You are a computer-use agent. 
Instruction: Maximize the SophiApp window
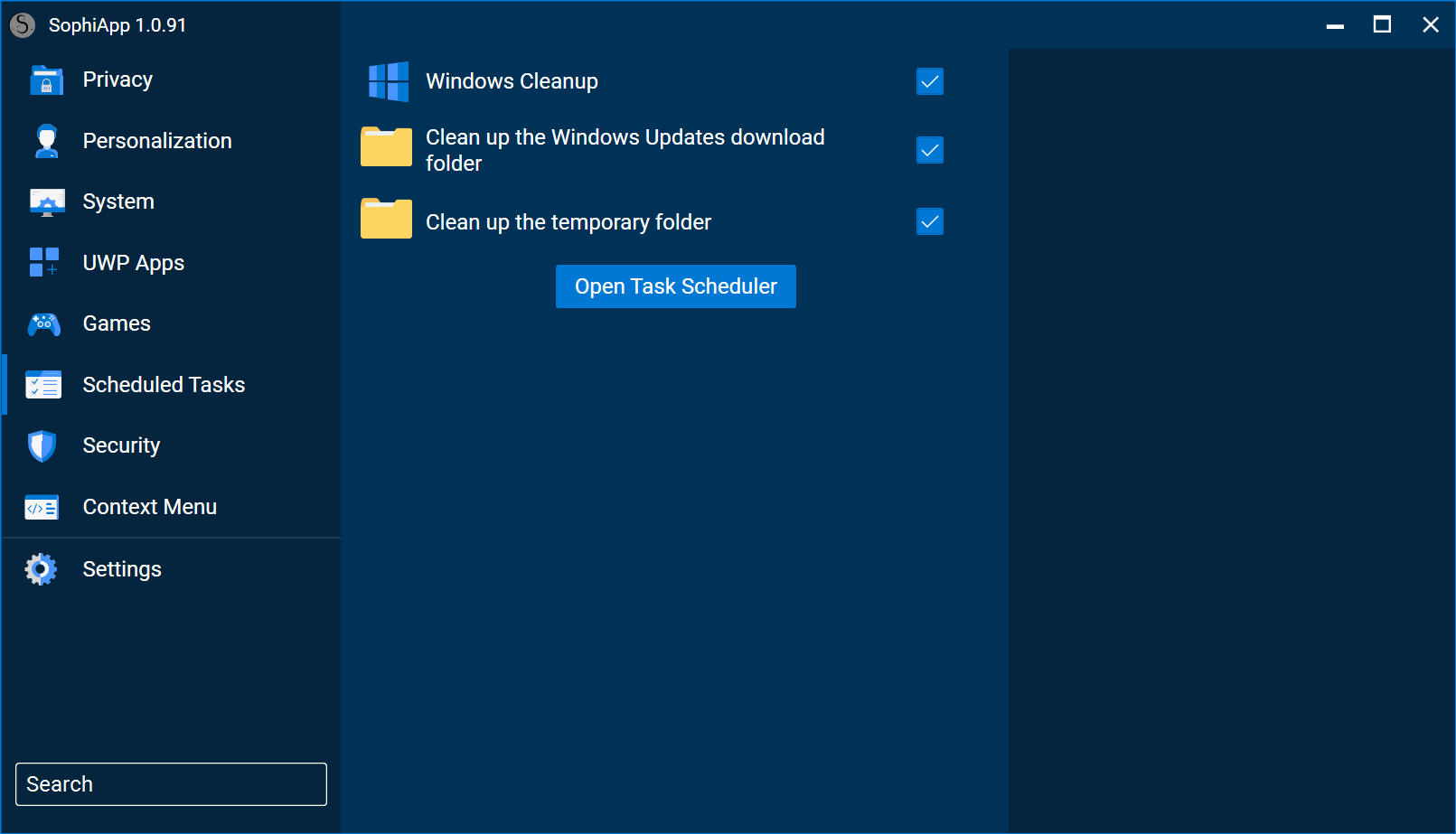(x=1382, y=25)
